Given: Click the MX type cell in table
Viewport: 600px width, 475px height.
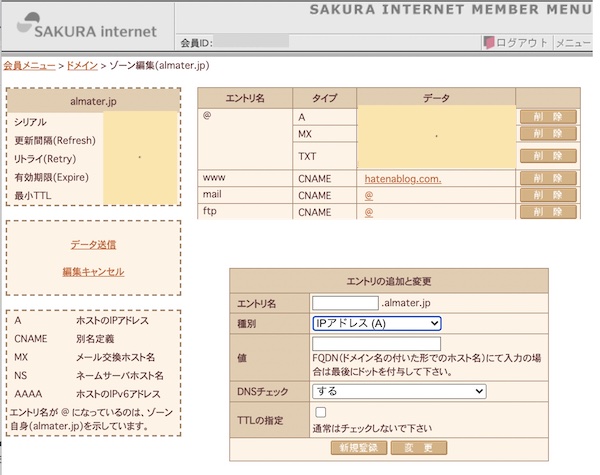Looking at the screenshot, I should click(x=324, y=134).
